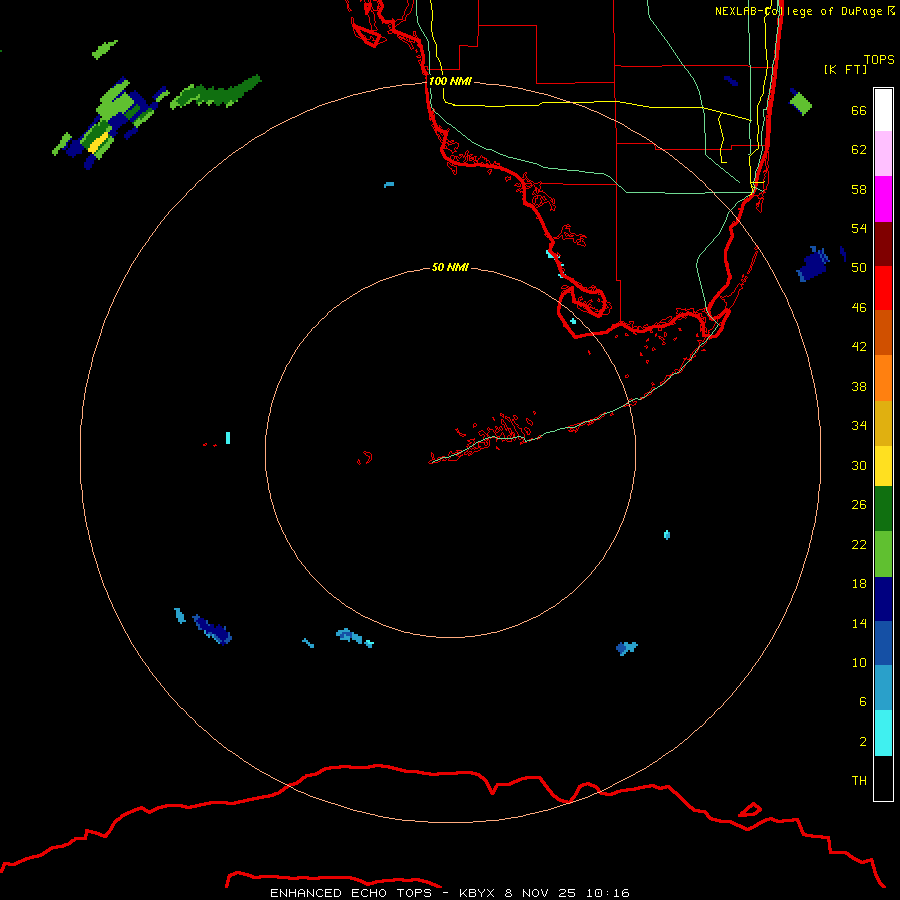Click the "50 NMI" range ring label
The image size is (900, 900).
pos(450,267)
